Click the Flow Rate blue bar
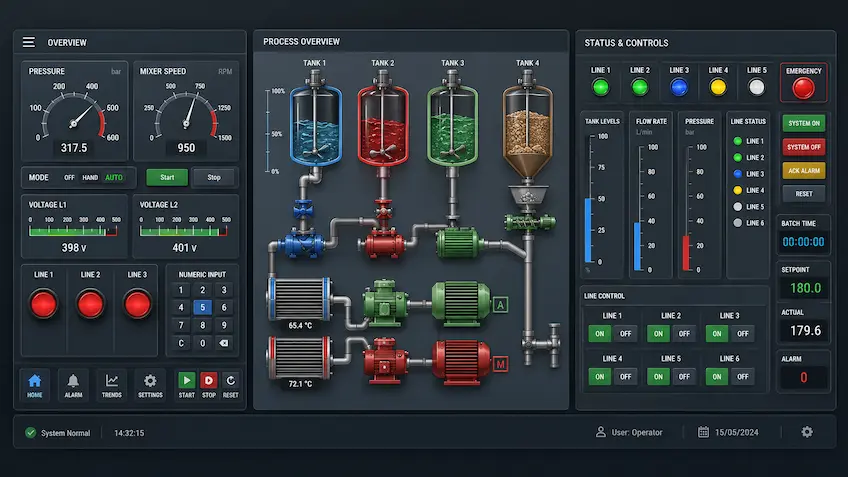The width and height of the screenshot is (848, 477). tap(638, 246)
